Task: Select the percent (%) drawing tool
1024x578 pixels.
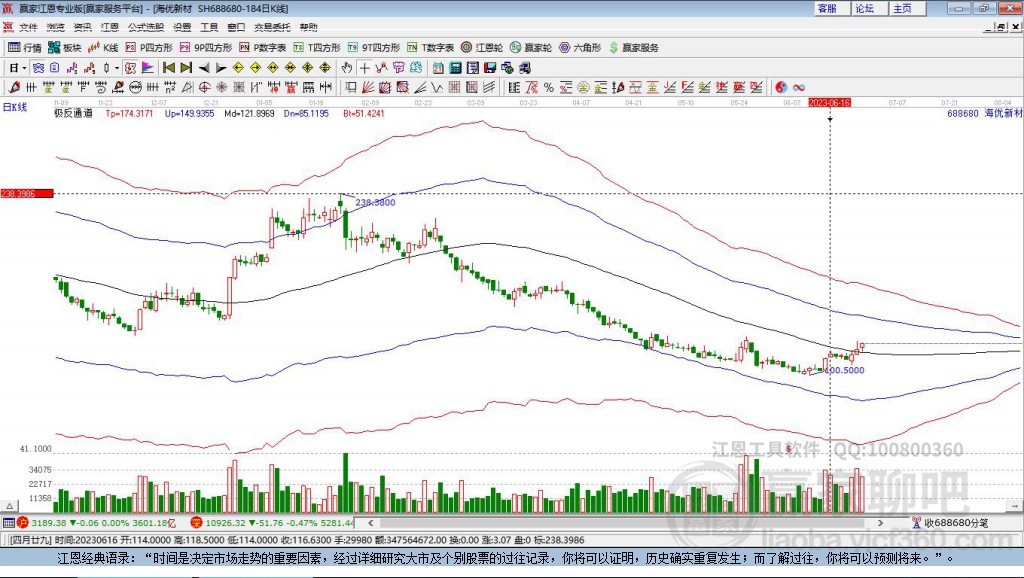Action: (549, 87)
